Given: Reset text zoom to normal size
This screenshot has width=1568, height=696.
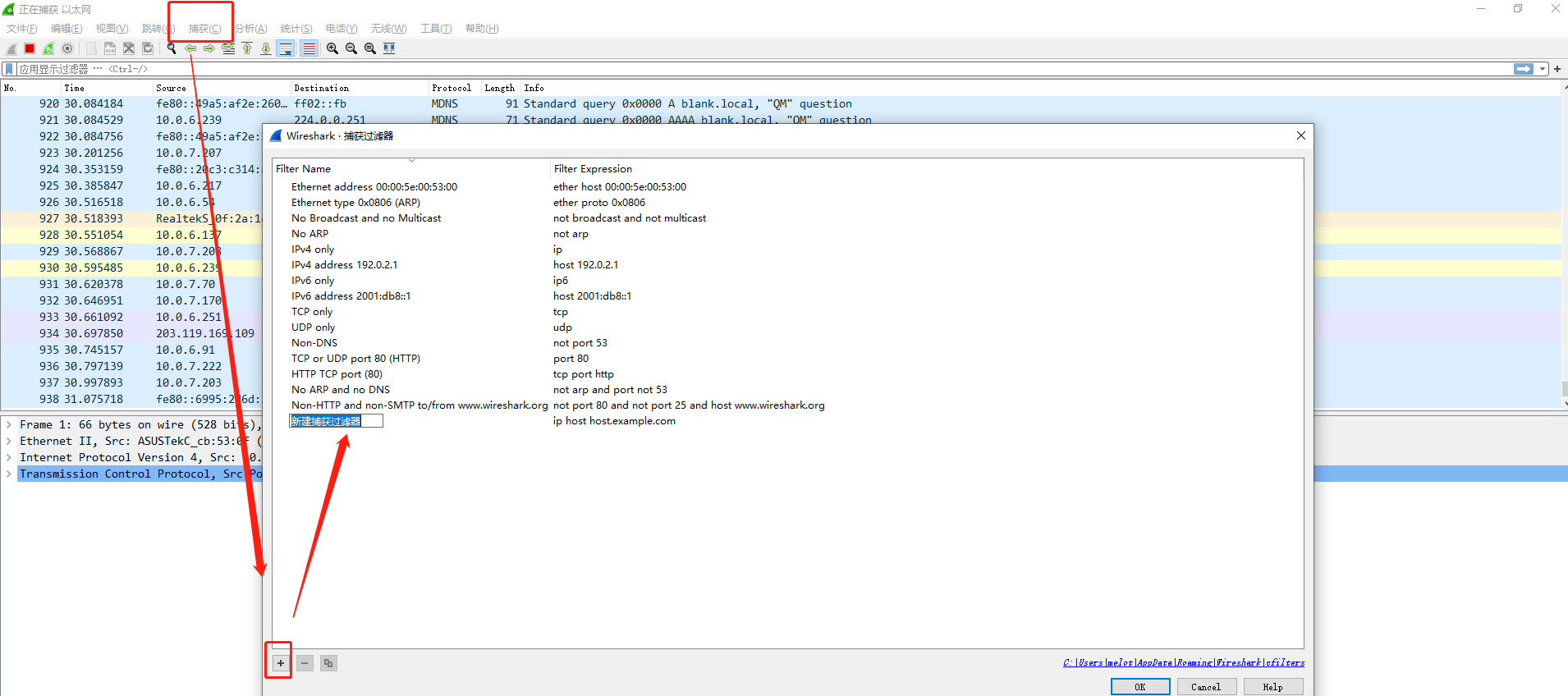Looking at the screenshot, I should [370, 48].
